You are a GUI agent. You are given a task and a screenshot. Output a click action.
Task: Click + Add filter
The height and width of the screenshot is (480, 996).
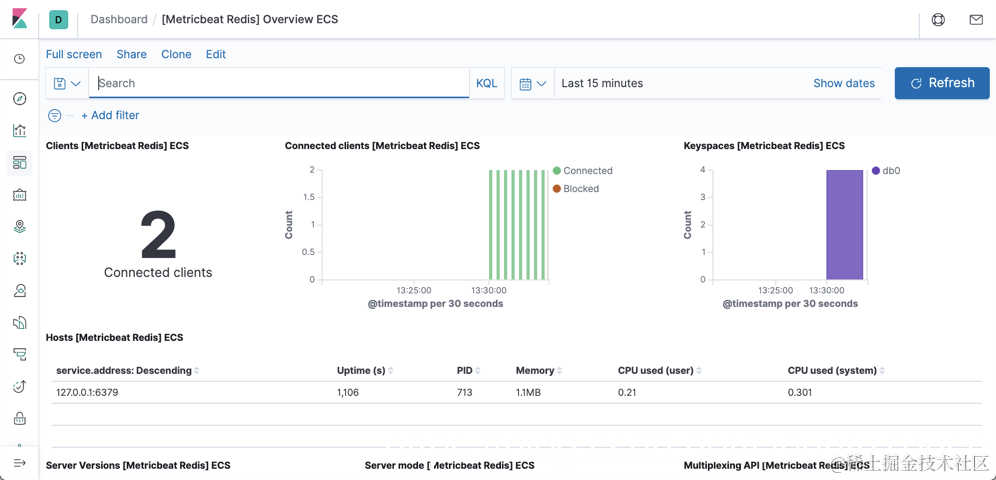point(110,115)
